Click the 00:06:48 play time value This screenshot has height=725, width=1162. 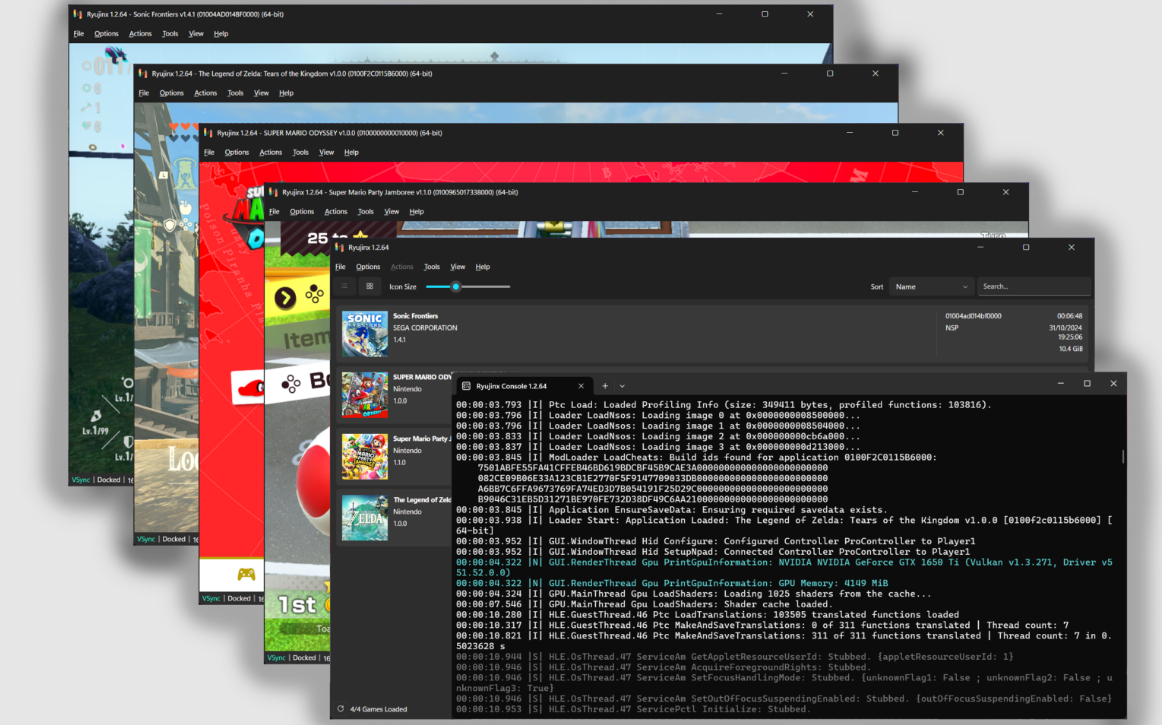tap(1069, 316)
